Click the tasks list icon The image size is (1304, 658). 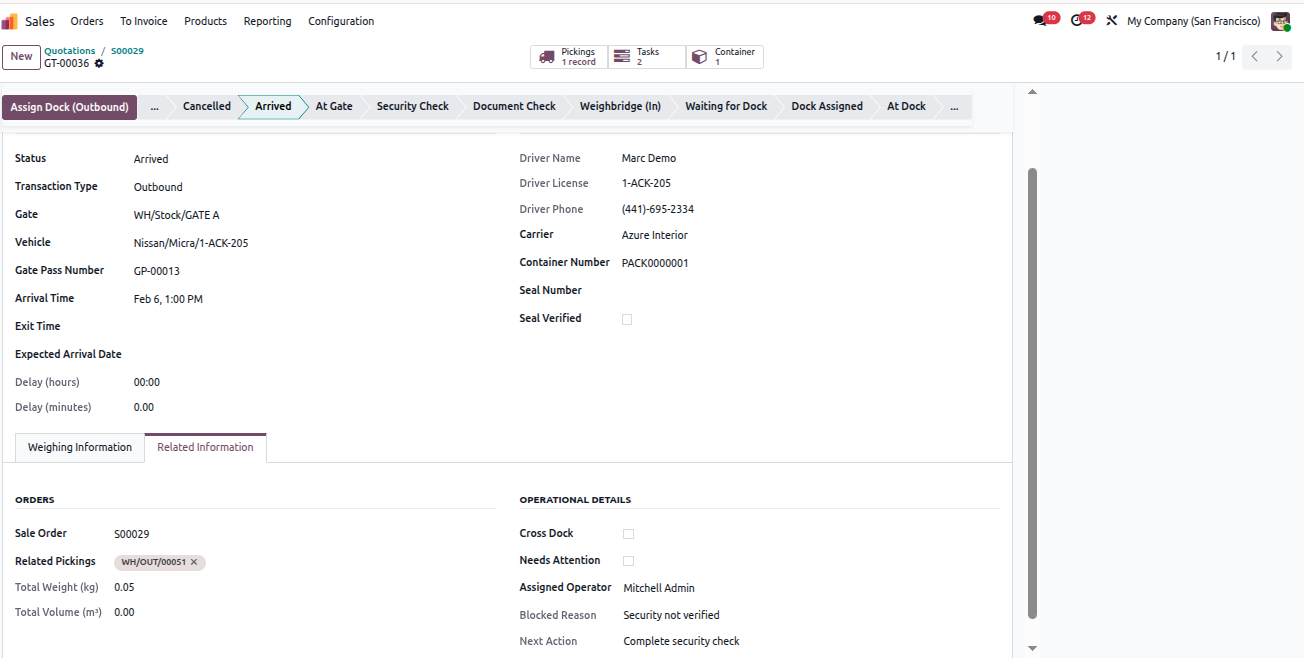[622, 57]
